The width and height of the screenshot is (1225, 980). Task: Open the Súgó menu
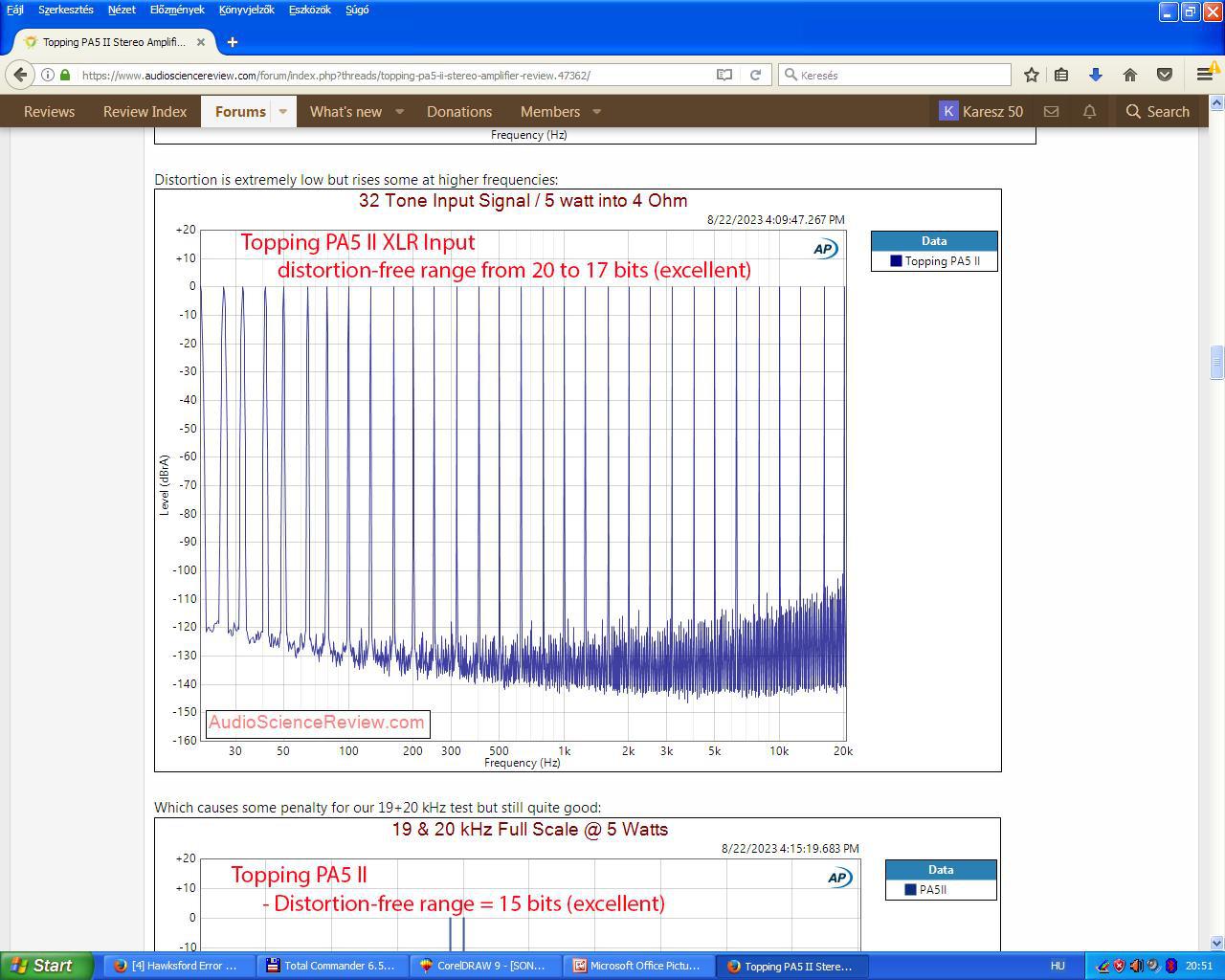point(357,10)
